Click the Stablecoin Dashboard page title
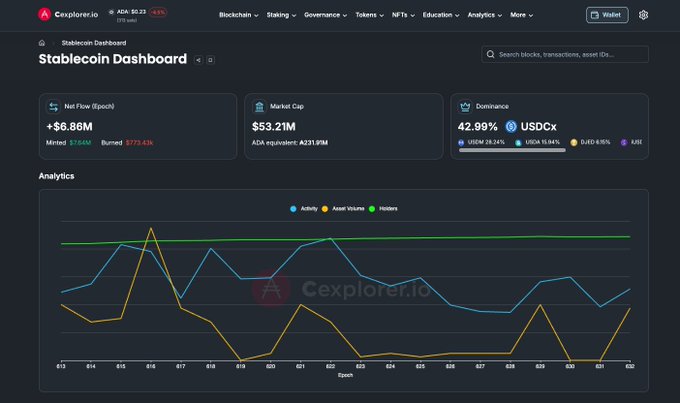680x403 pixels. pyautogui.click(x=113, y=59)
